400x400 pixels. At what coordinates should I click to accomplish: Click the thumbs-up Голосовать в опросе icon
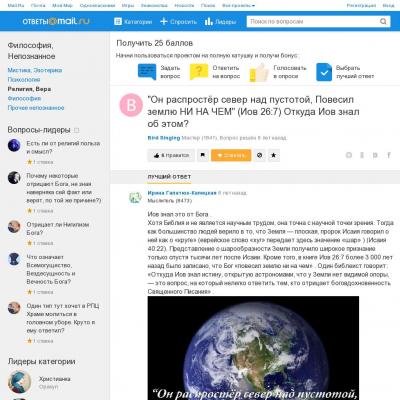click(259, 72)
